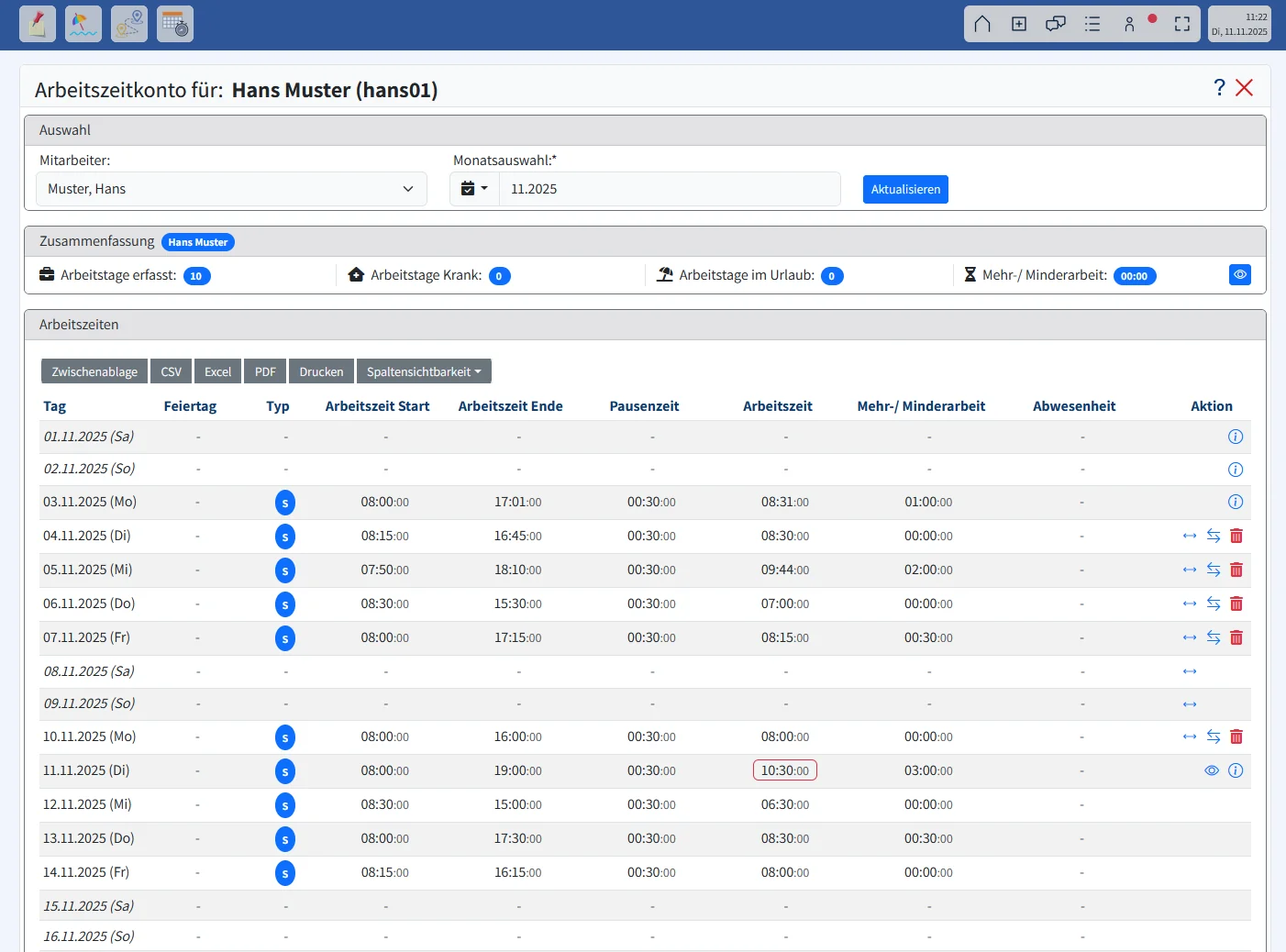Screen dimensions: 1286x952
Task: Open the home icon in top bar
Action: (x=982, y=24)
